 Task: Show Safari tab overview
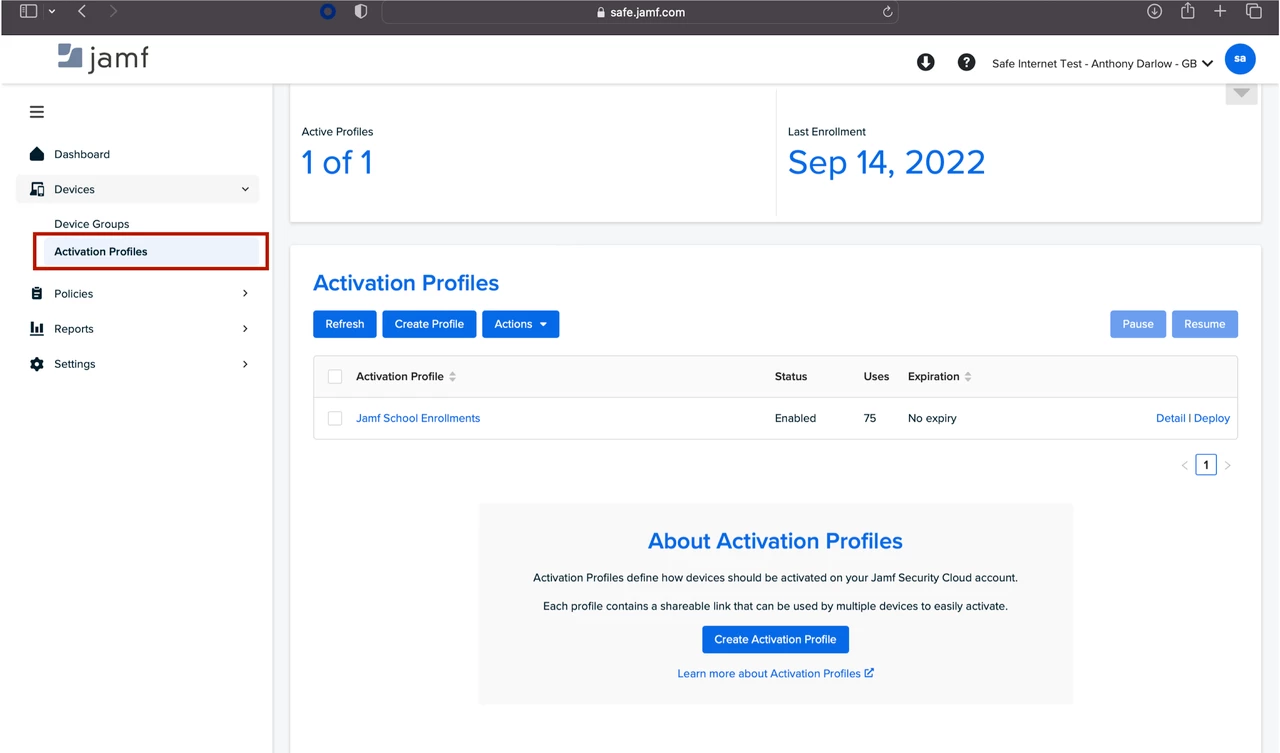1253,11
